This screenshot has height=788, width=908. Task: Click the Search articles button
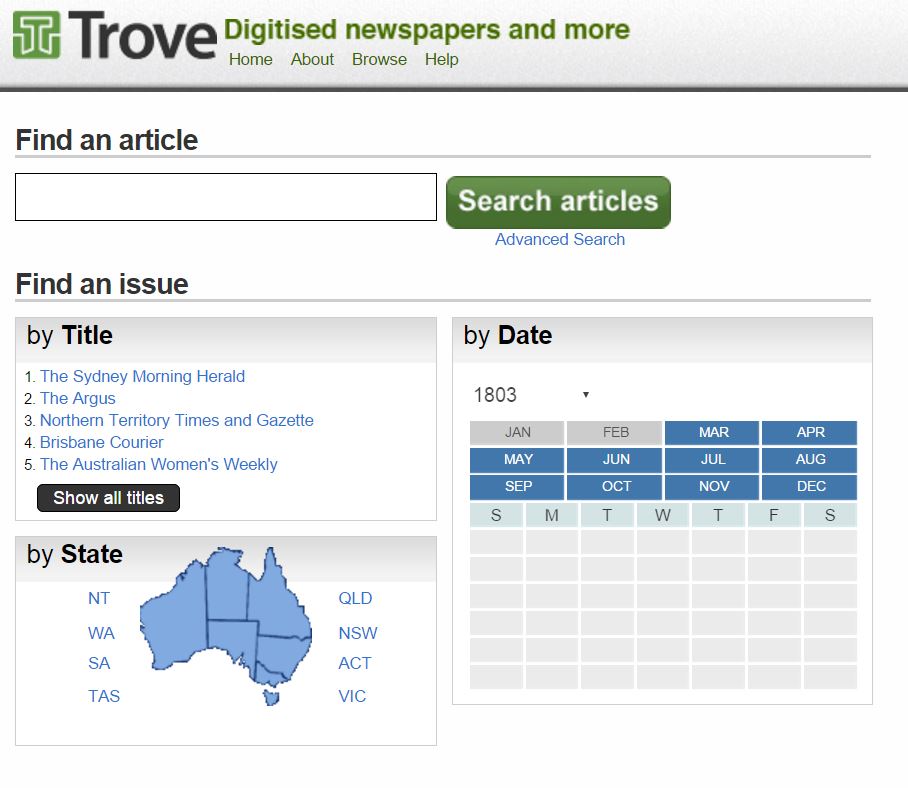[558, 201]
